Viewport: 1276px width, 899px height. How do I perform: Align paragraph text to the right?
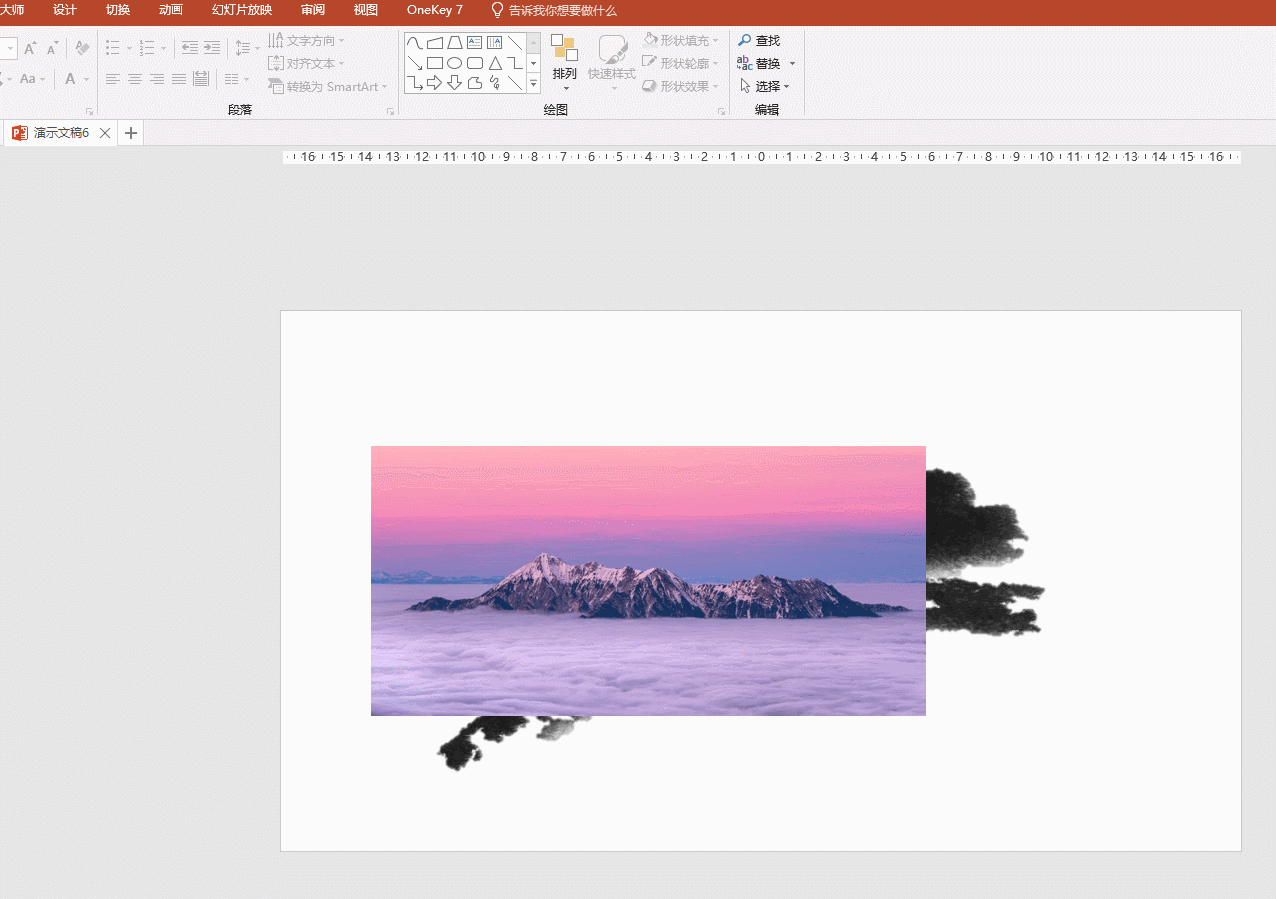pyautogui.click(x=157, y=79)
